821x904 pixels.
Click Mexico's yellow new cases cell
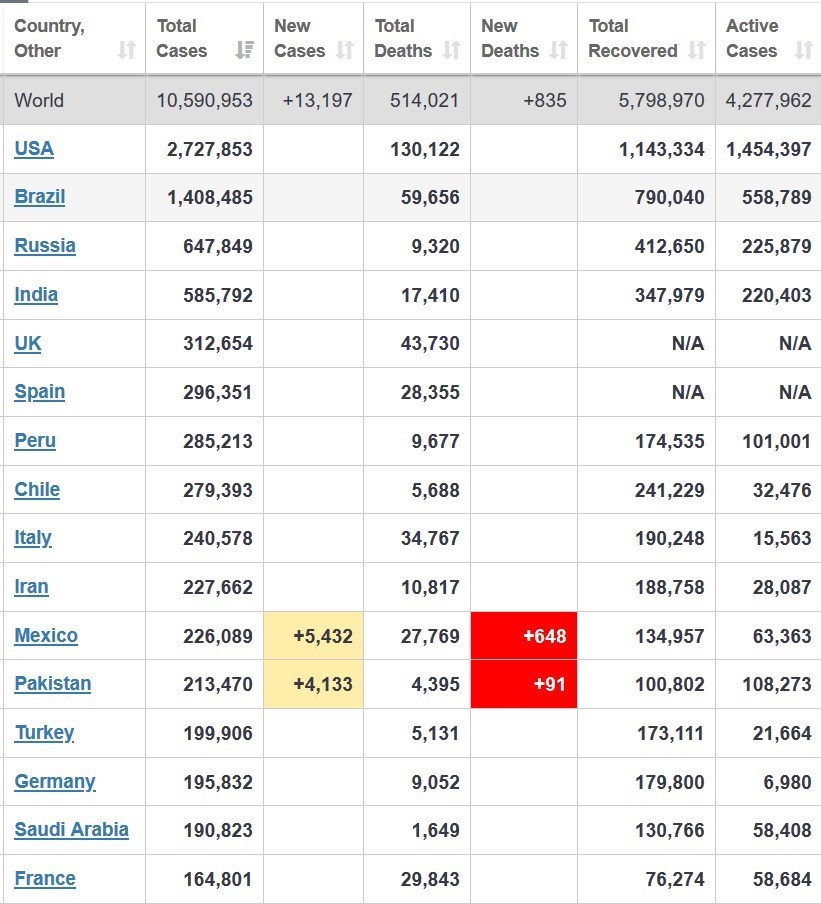314,636
